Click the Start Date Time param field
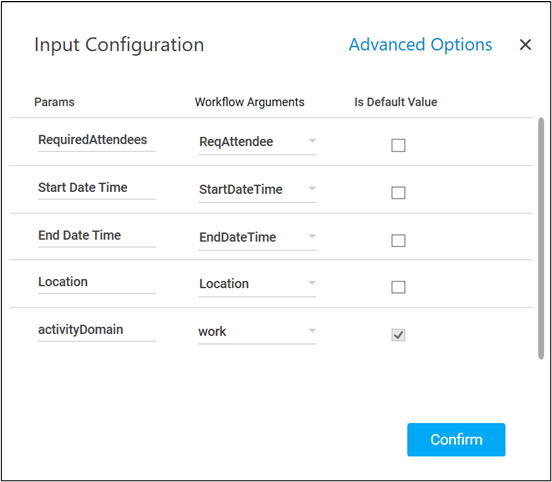The image size is (552, 482). (x=97, y=188)
